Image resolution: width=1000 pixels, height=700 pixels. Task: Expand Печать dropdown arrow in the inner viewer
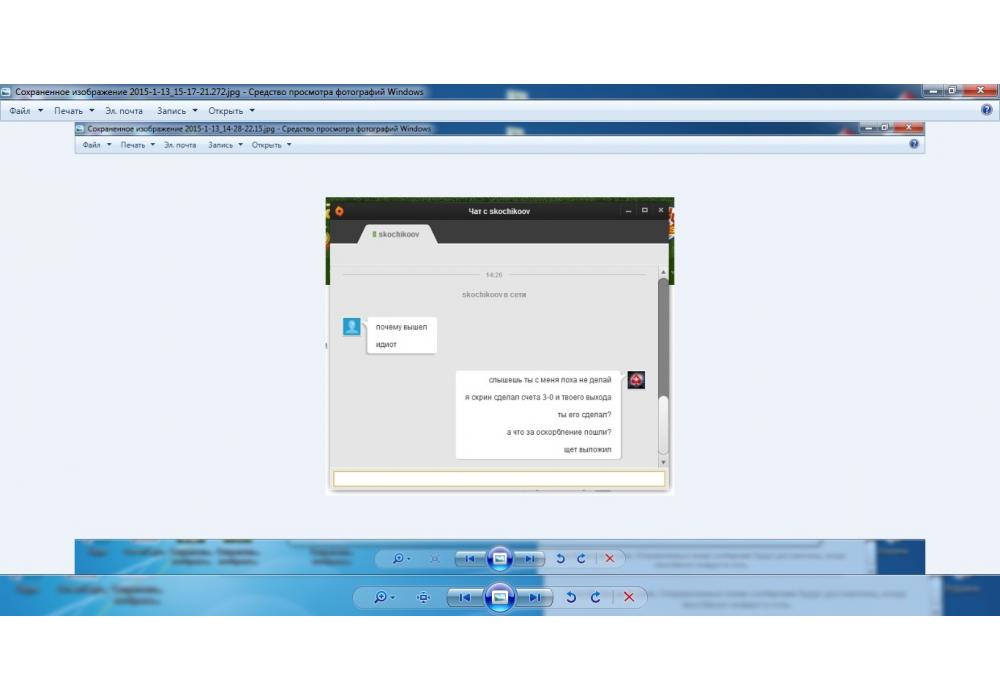click(x=152, y=145)
